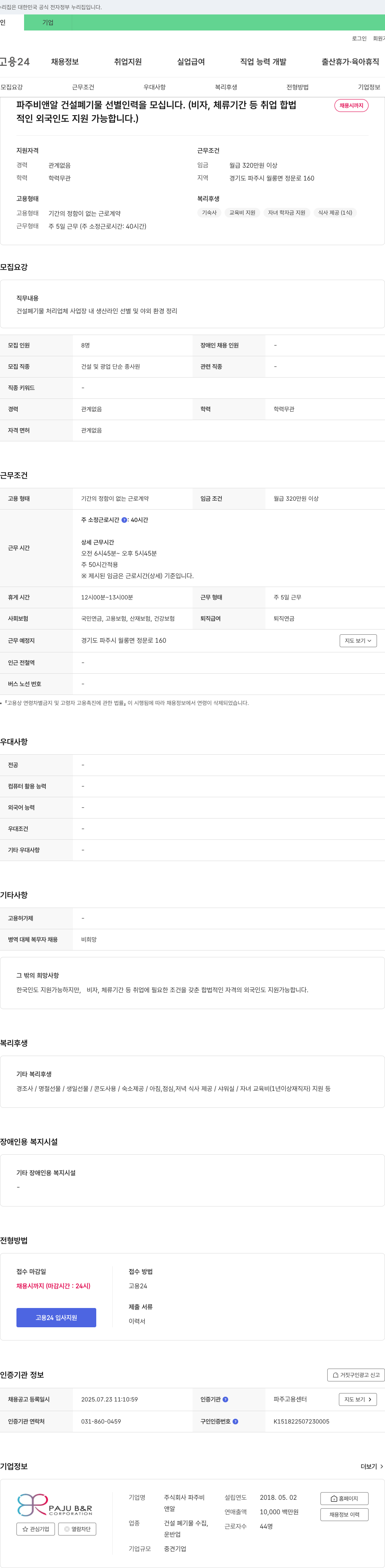This screenshot has height=1568, width=385.
Task: Click the 기숙사 benefit tag
Action: click(209, 212)
